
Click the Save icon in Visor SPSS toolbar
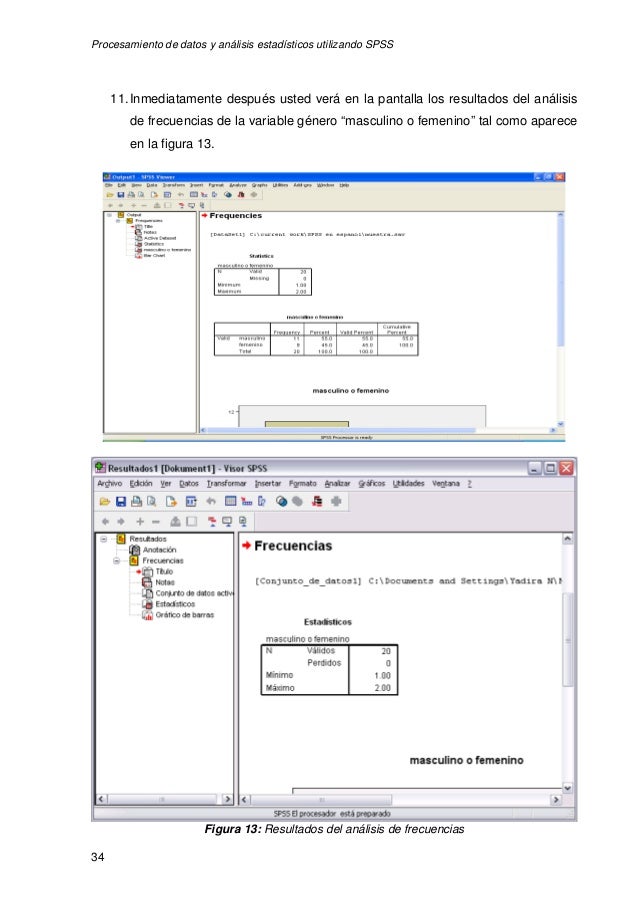(120, 502)
